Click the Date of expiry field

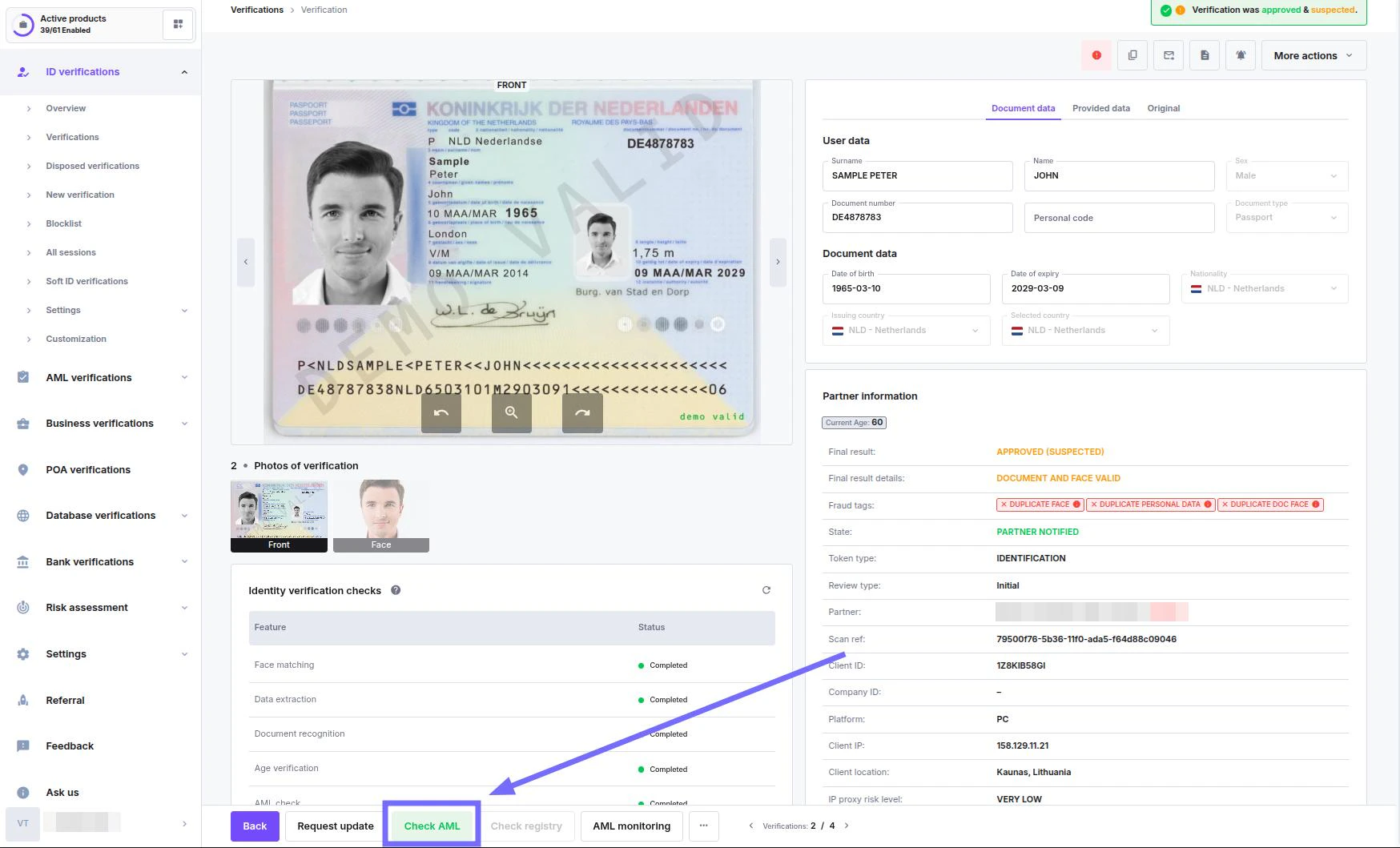pos(1085,288)
